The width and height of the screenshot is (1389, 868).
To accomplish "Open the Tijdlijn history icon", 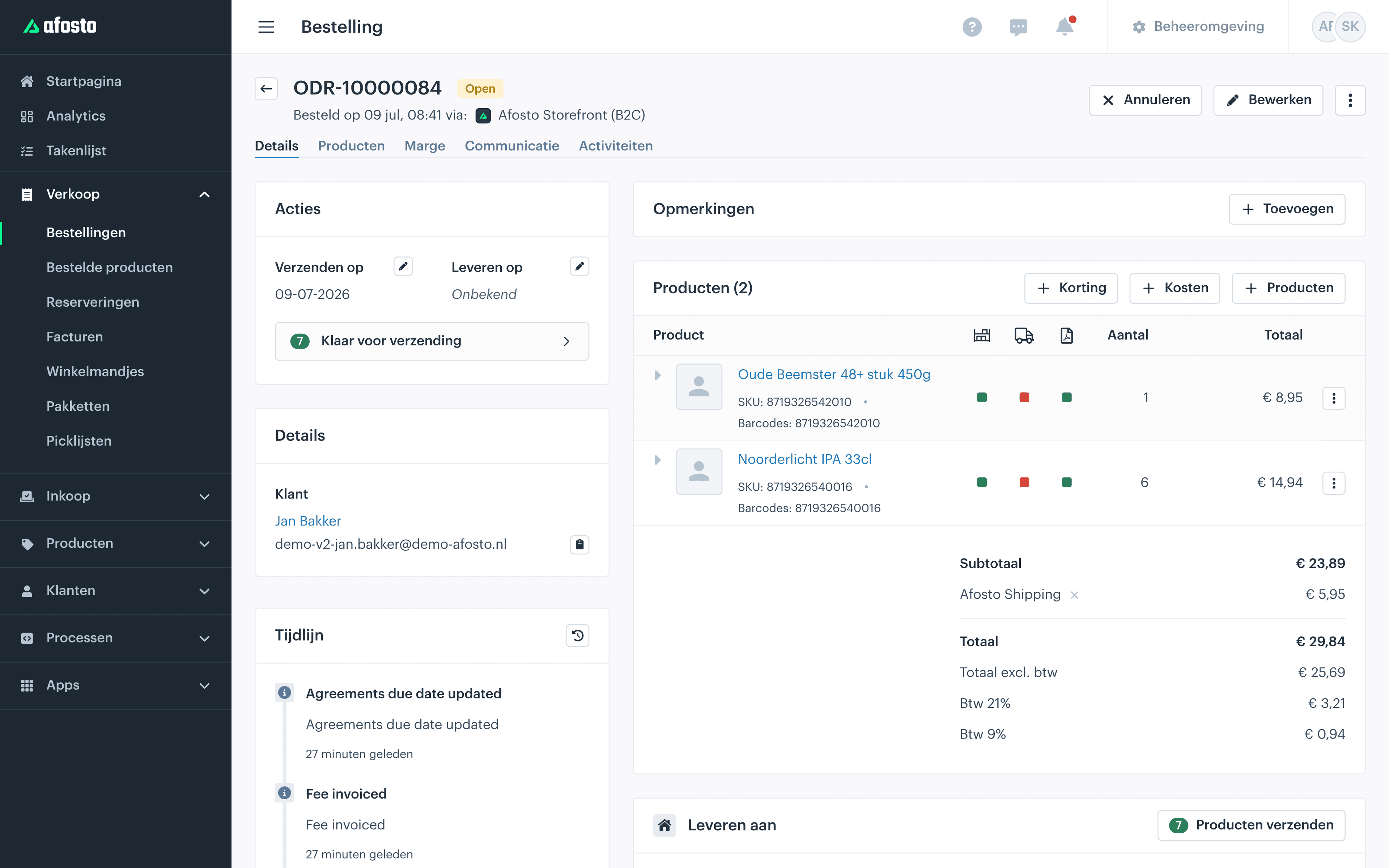I will [577, 635].
